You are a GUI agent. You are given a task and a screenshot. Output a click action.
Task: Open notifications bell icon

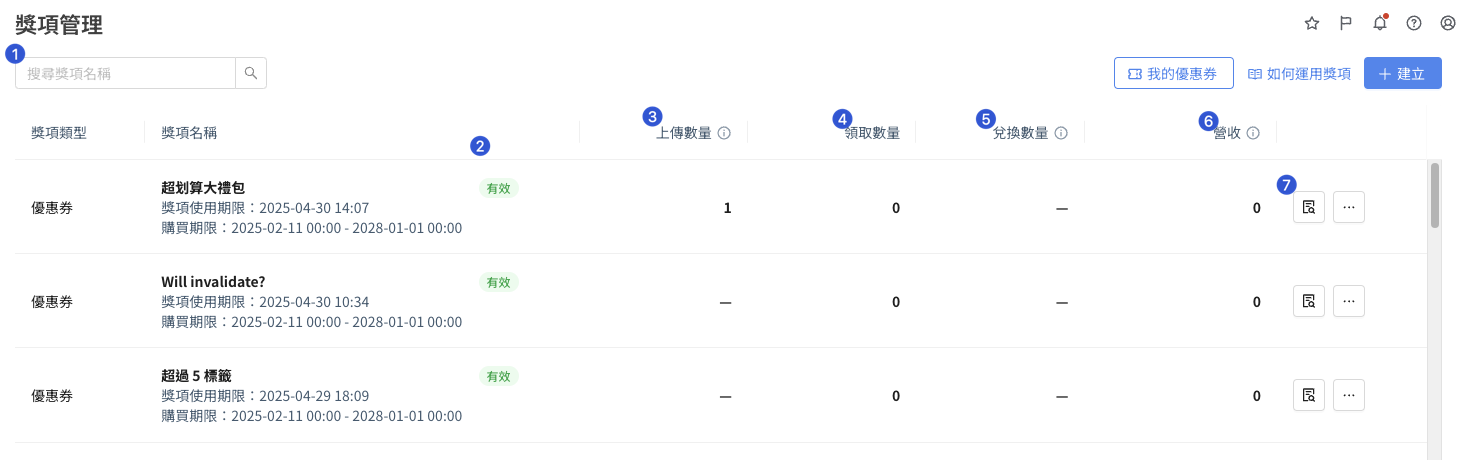(x=1380, y=22)
